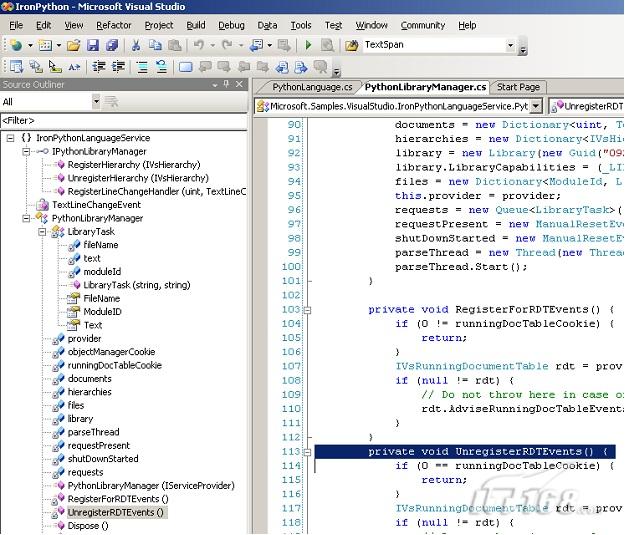
Task: Collapse the LibraryTask tree node
Action: (42, 232)
